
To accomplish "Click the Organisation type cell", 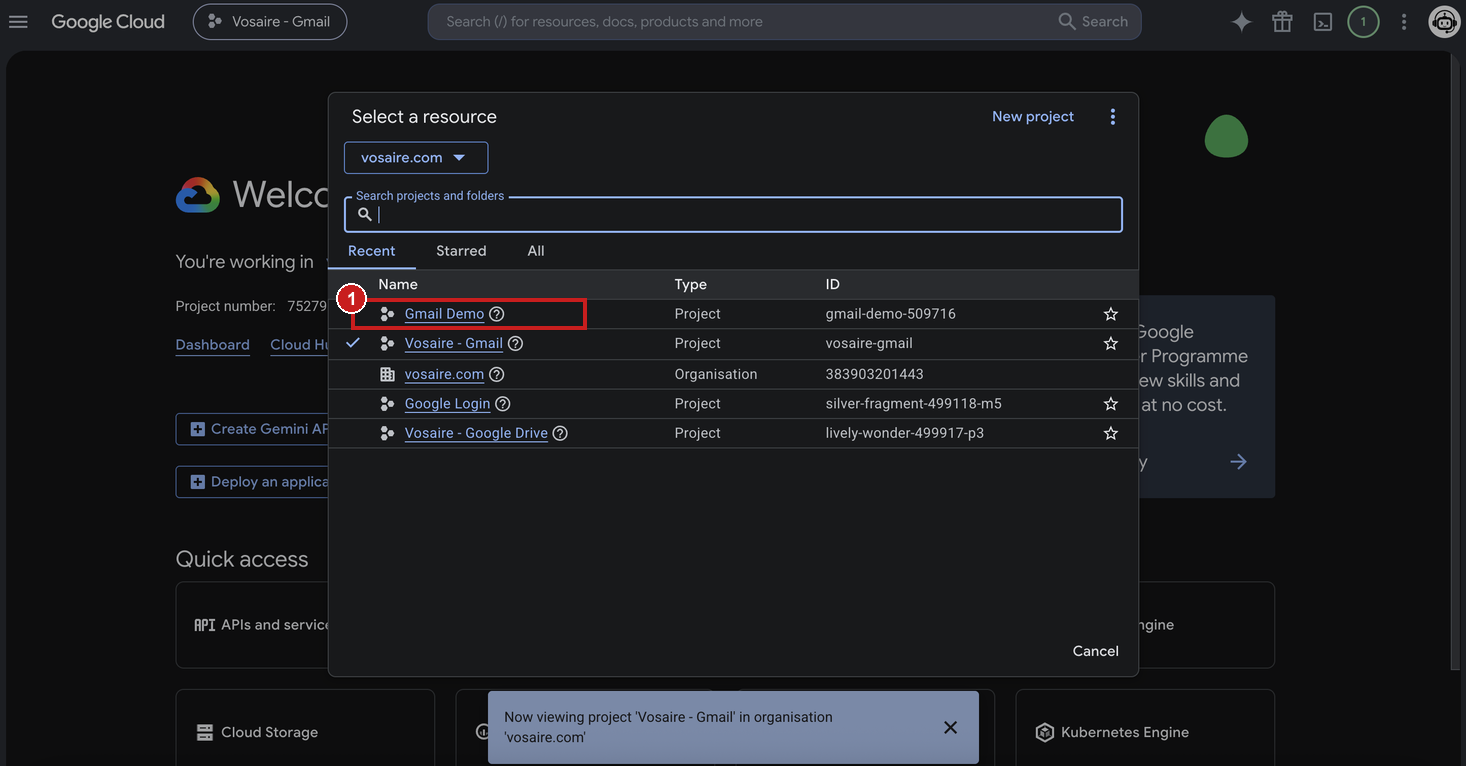I will tap(716, 374).
